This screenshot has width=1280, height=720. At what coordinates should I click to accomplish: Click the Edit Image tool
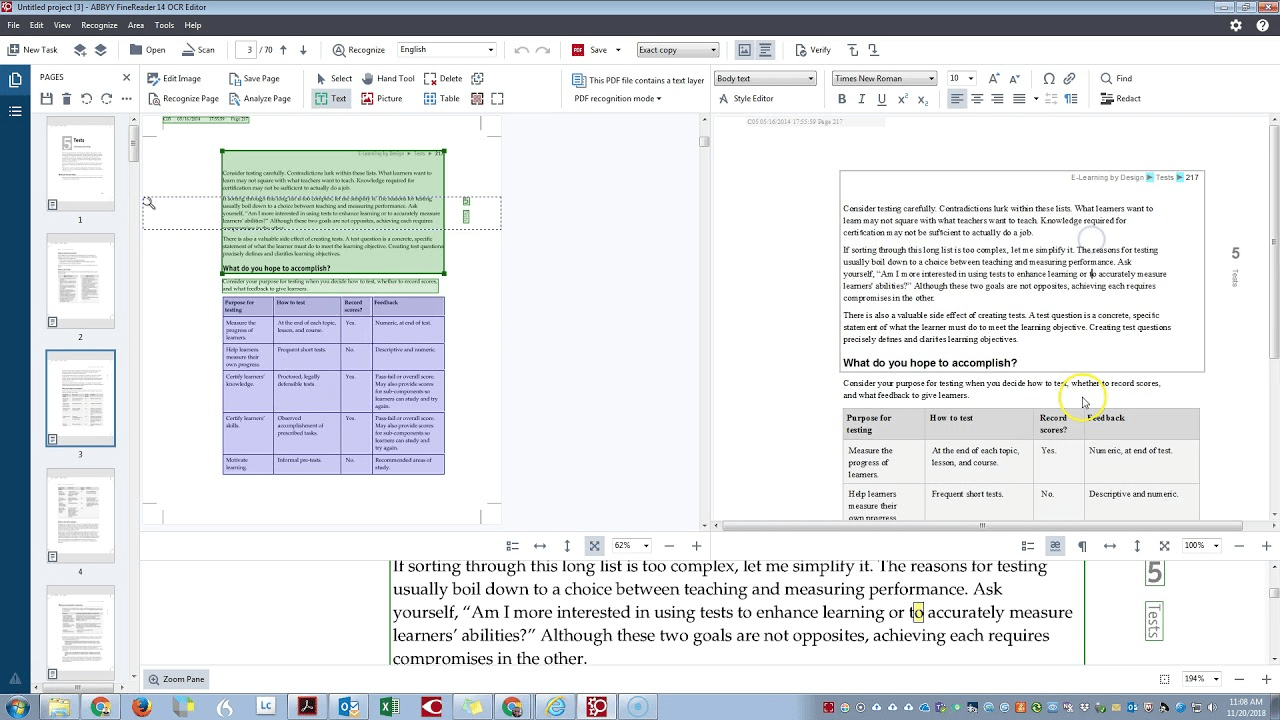[x=173, y=79]
